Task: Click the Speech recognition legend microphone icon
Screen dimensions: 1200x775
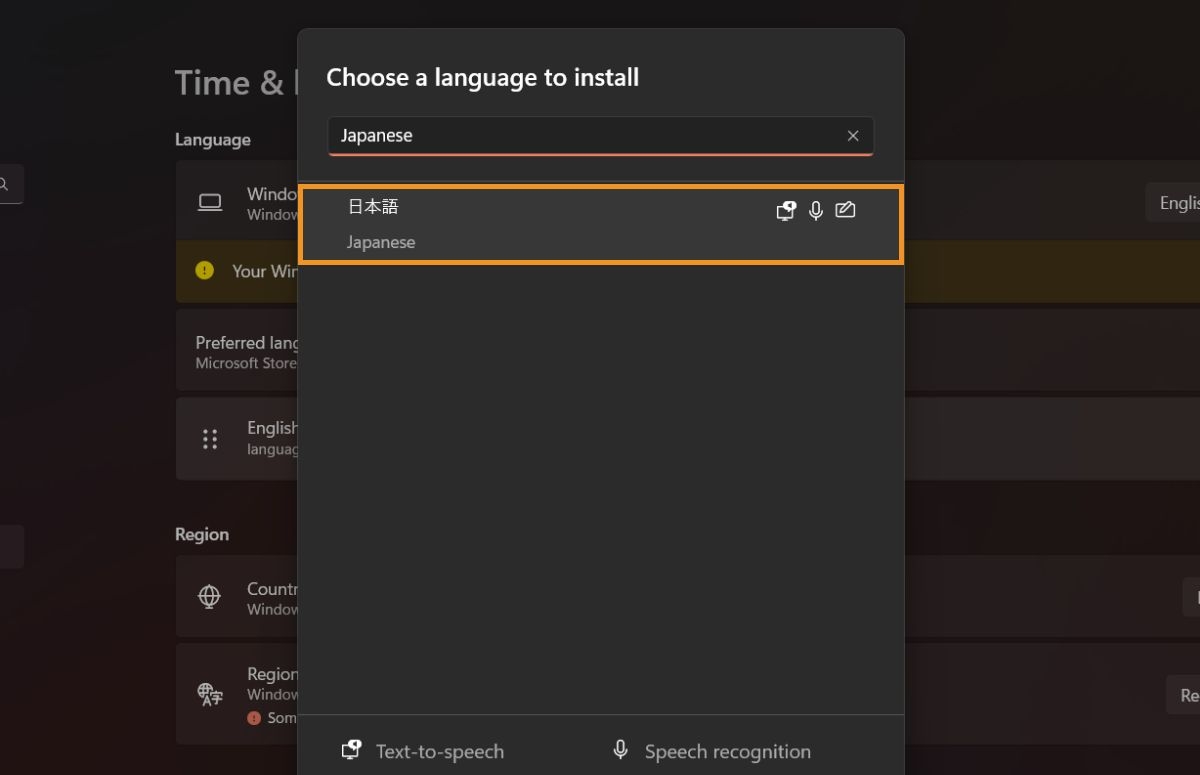Action: (619, 747)
